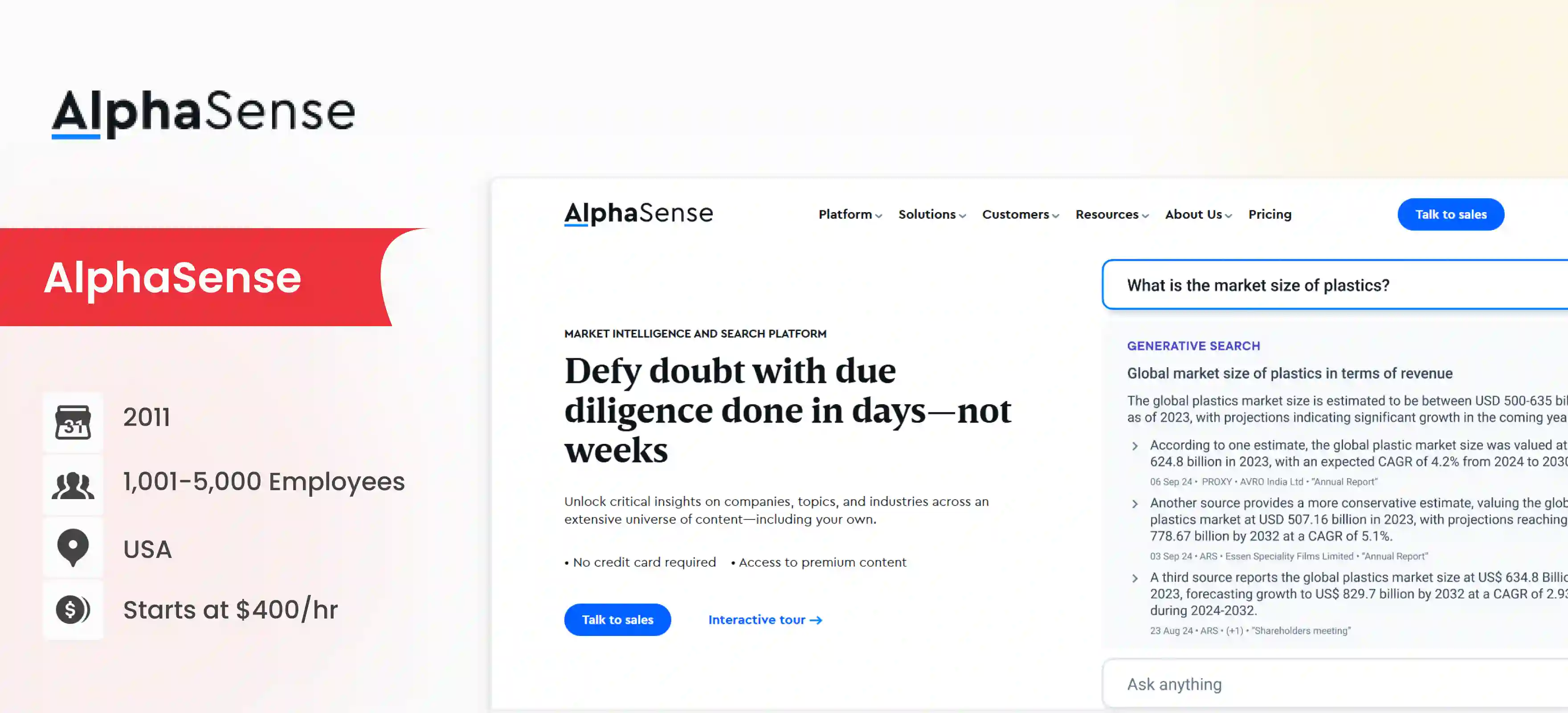1568x713 pixels.
Task: Expand the third source about US$ 634.8 Billion
Action: [x=1135, y=577]
